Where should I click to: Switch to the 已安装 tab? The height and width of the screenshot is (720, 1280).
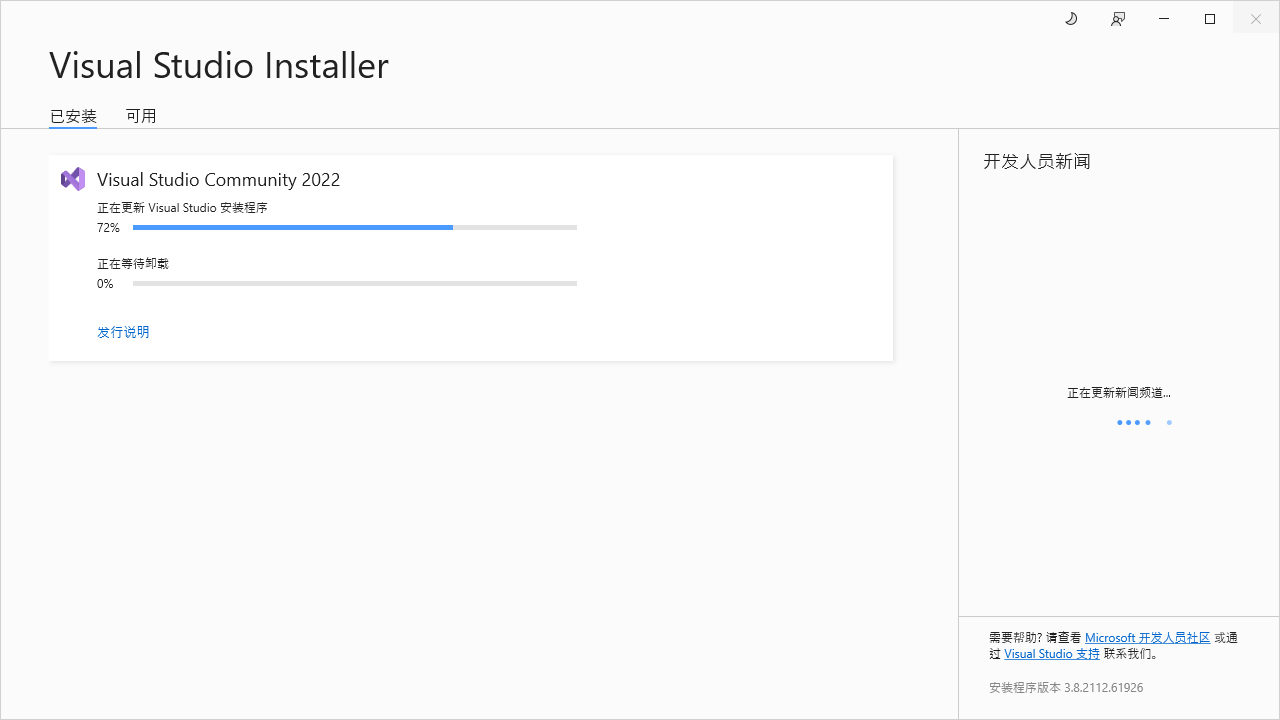73,116
